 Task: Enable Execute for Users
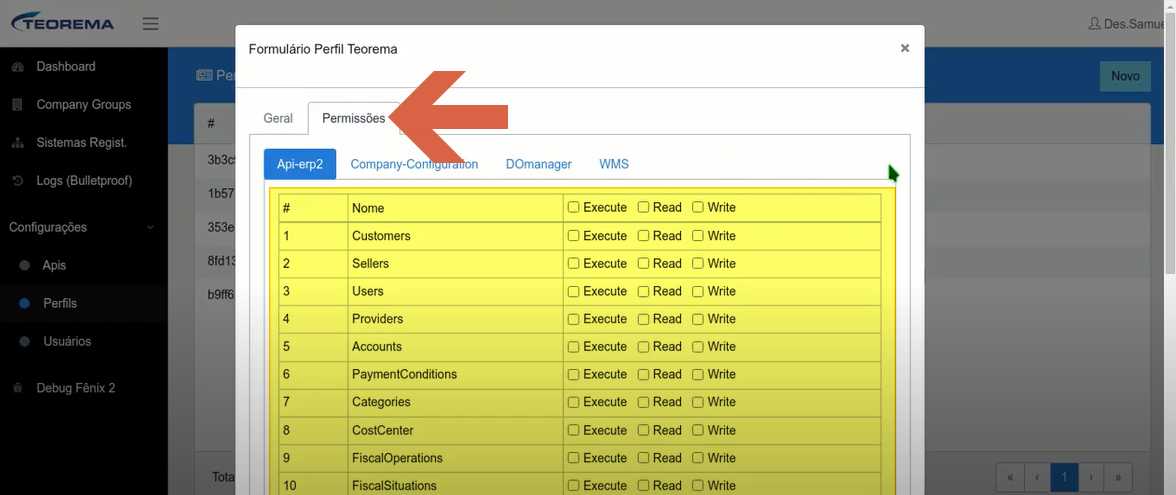click(574, 291)
